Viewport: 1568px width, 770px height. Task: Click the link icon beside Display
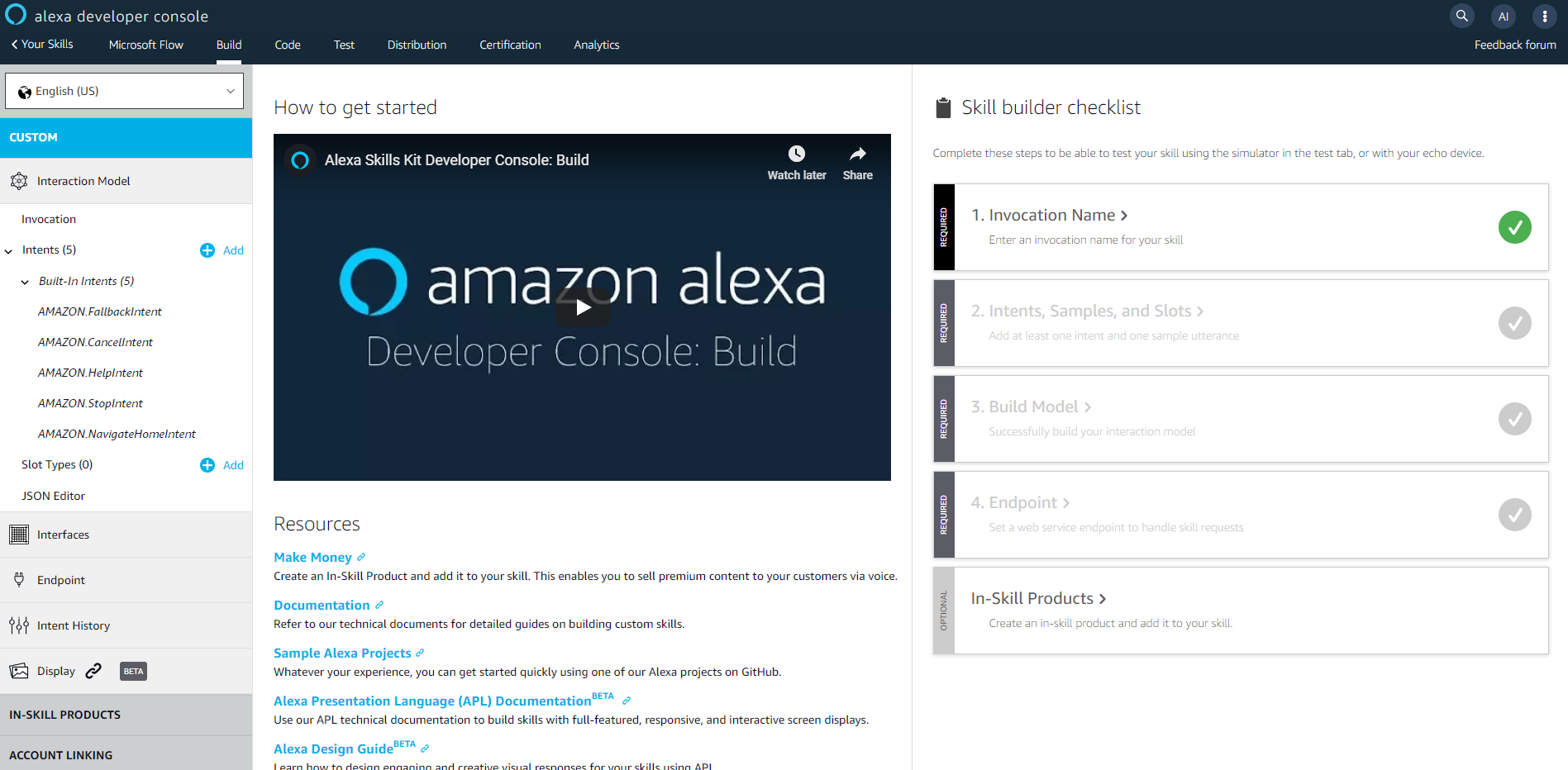(x=93, y=671)
